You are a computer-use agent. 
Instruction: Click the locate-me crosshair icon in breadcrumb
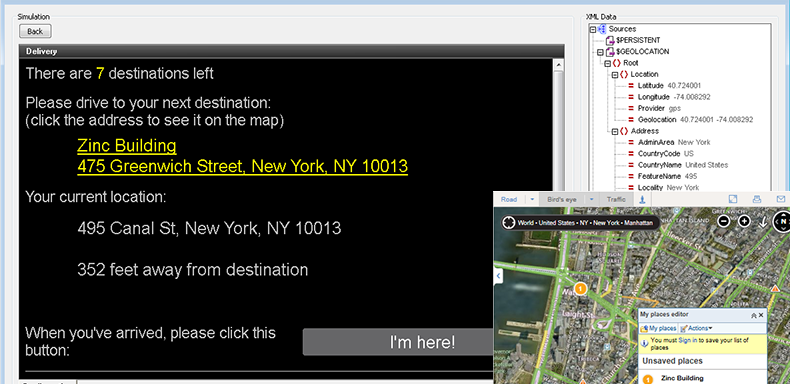coord(509,222)
